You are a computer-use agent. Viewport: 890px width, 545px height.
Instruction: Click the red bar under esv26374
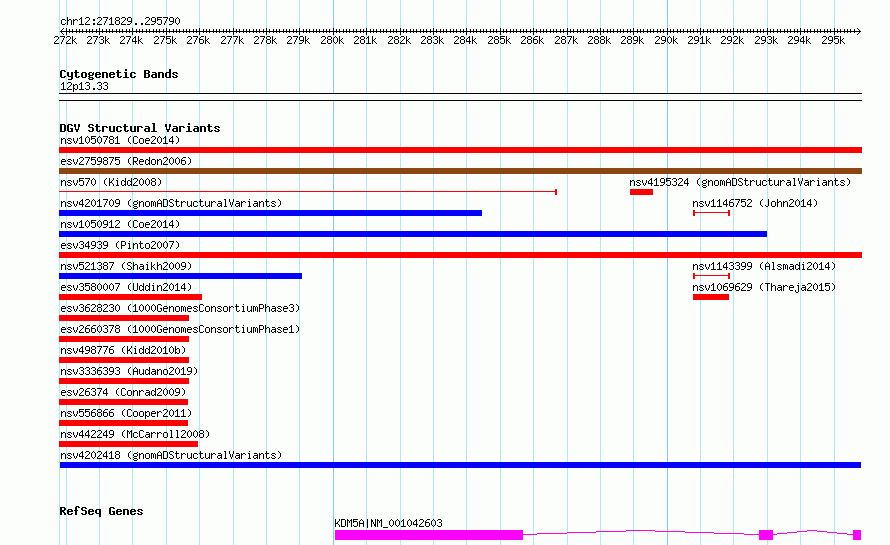coord(123,402)
